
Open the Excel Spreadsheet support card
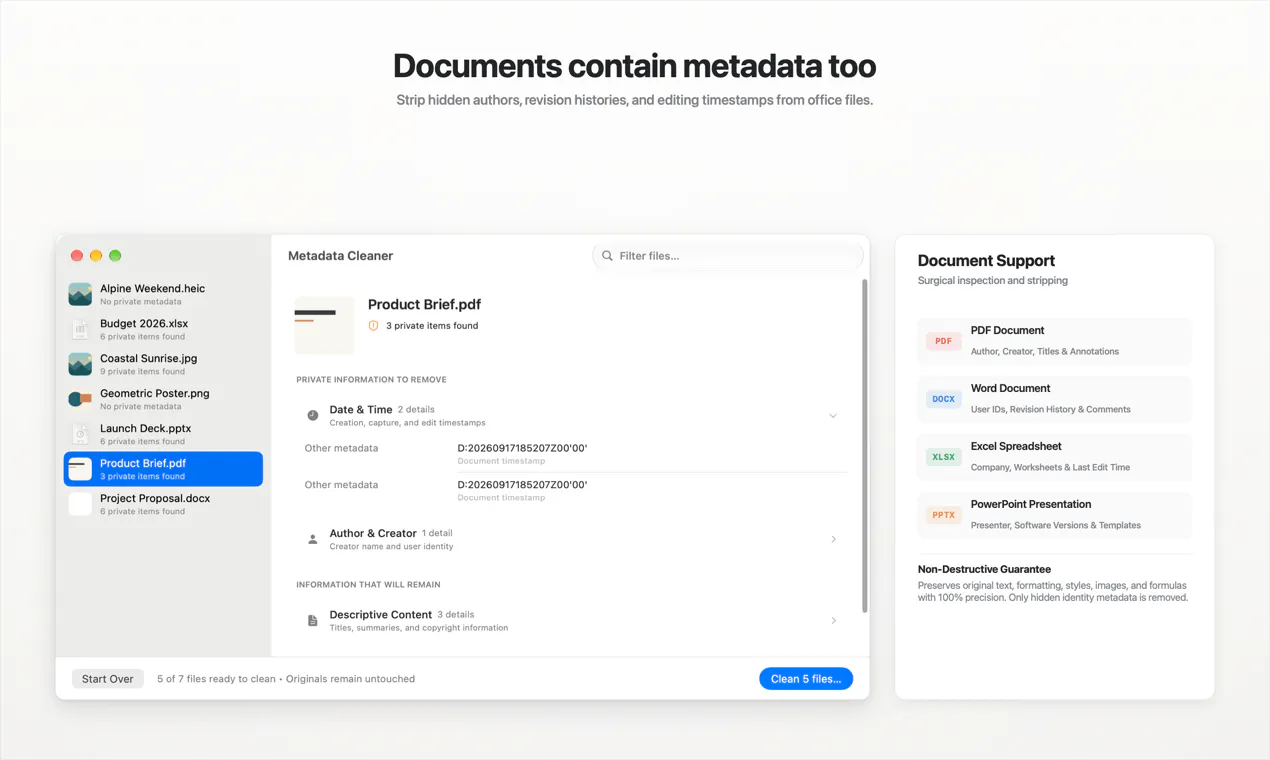coord(1055,457)
